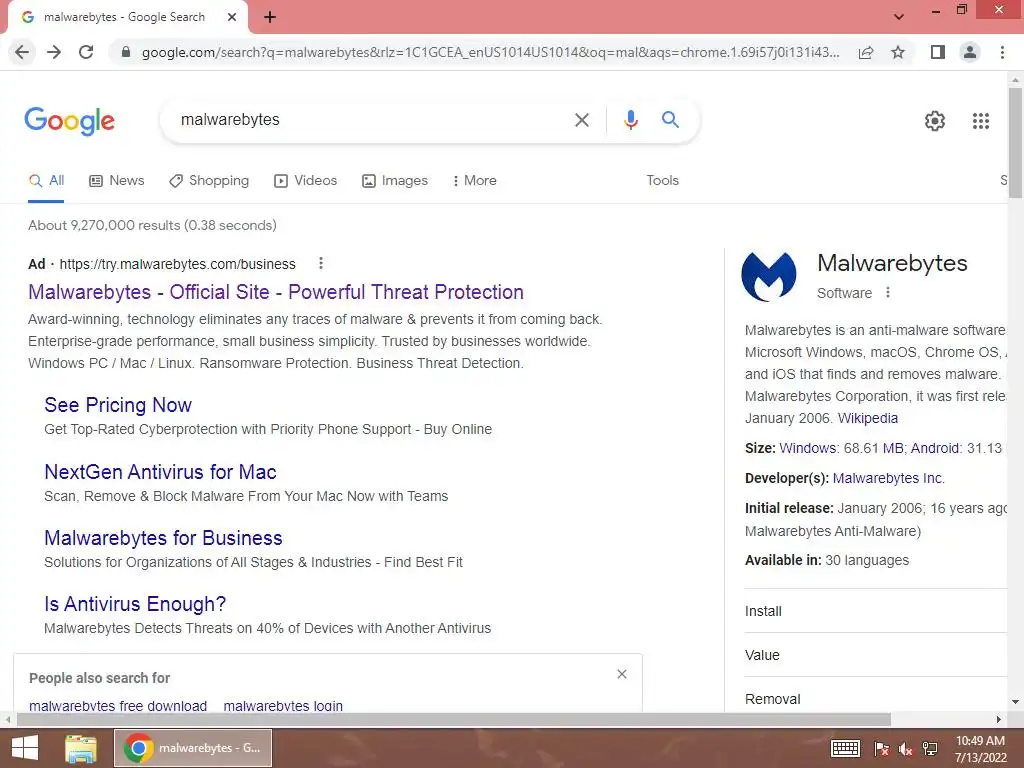Viewport: 1024px width, 768px height.
Task: Expand the Removal section
Action: (876, 698)
